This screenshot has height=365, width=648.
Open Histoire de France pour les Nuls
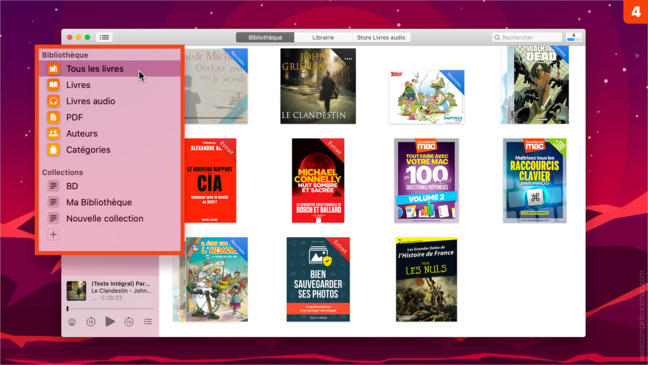click(426, 279)
